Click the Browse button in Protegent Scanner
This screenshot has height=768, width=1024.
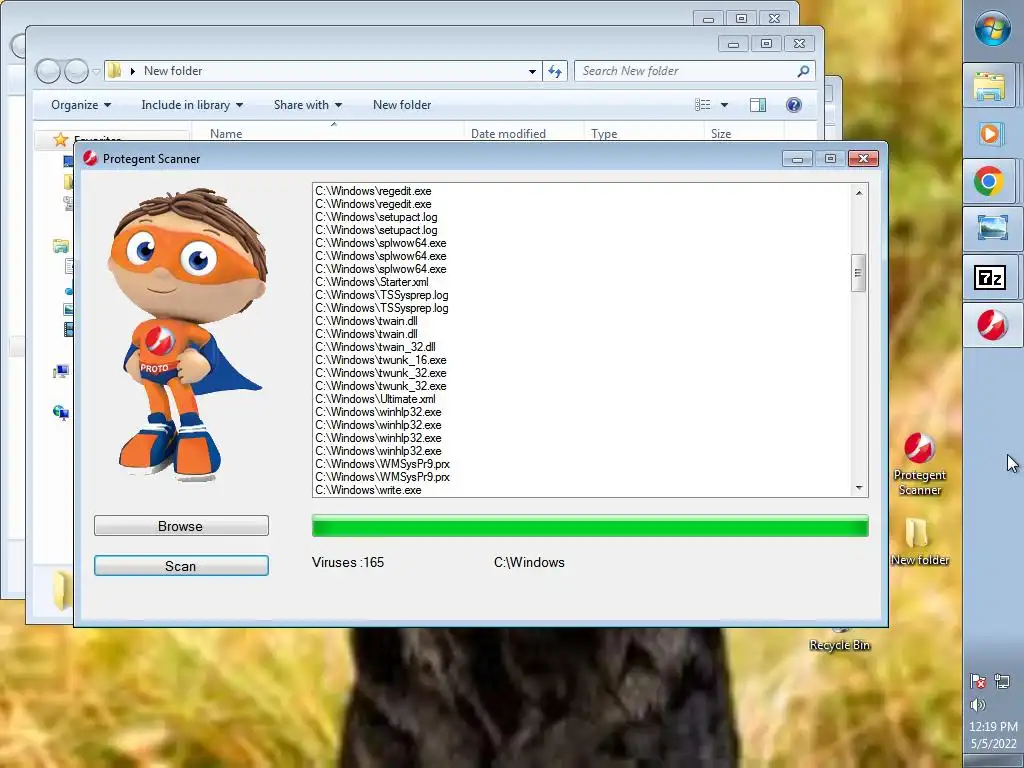(x=181, y=526)
